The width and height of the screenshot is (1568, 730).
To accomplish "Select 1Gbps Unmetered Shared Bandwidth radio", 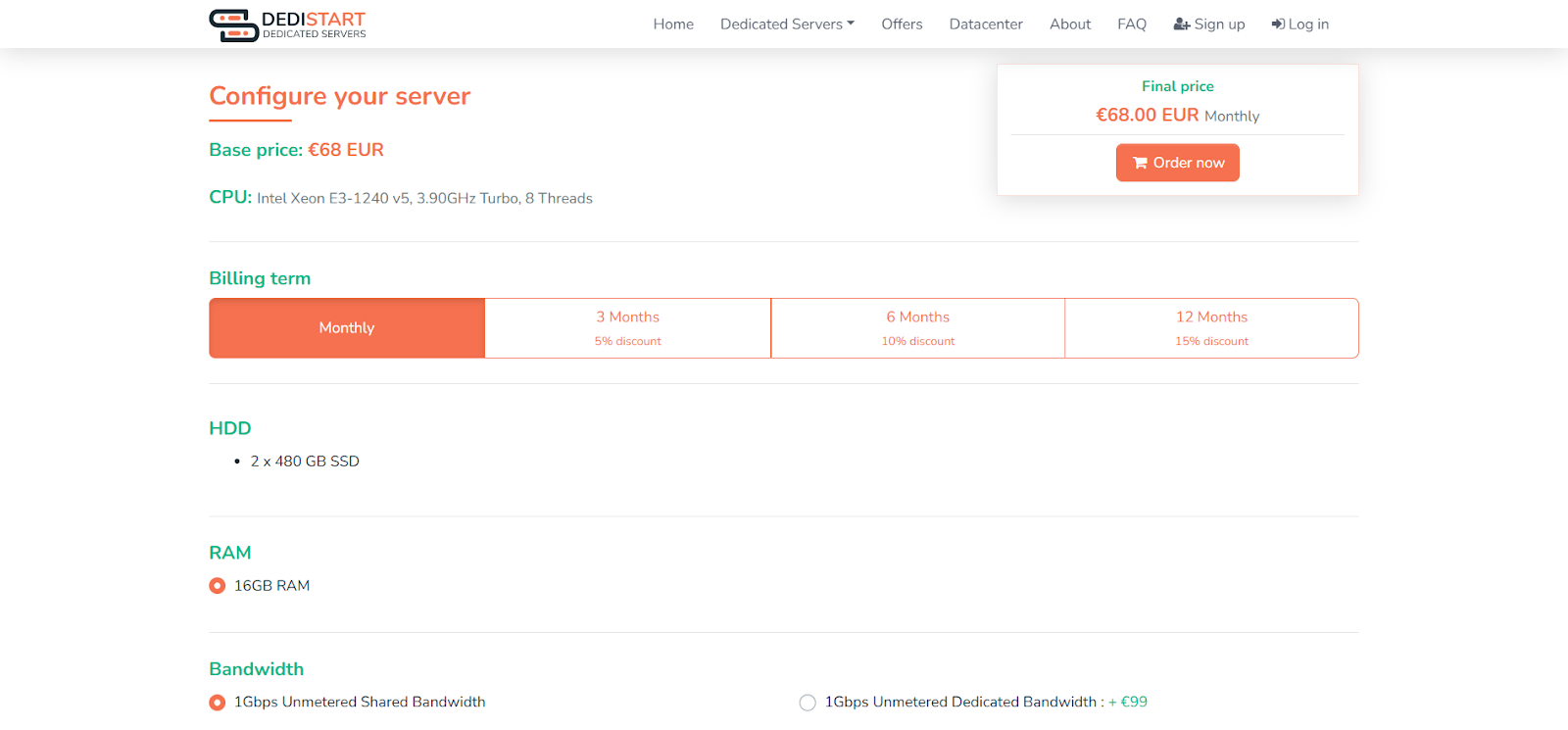I will [218, 703].
